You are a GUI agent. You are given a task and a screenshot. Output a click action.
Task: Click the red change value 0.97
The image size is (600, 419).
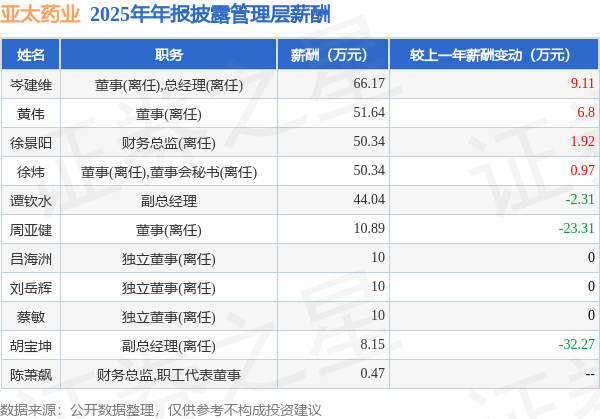pyautogui.click(x=582, y=170)
